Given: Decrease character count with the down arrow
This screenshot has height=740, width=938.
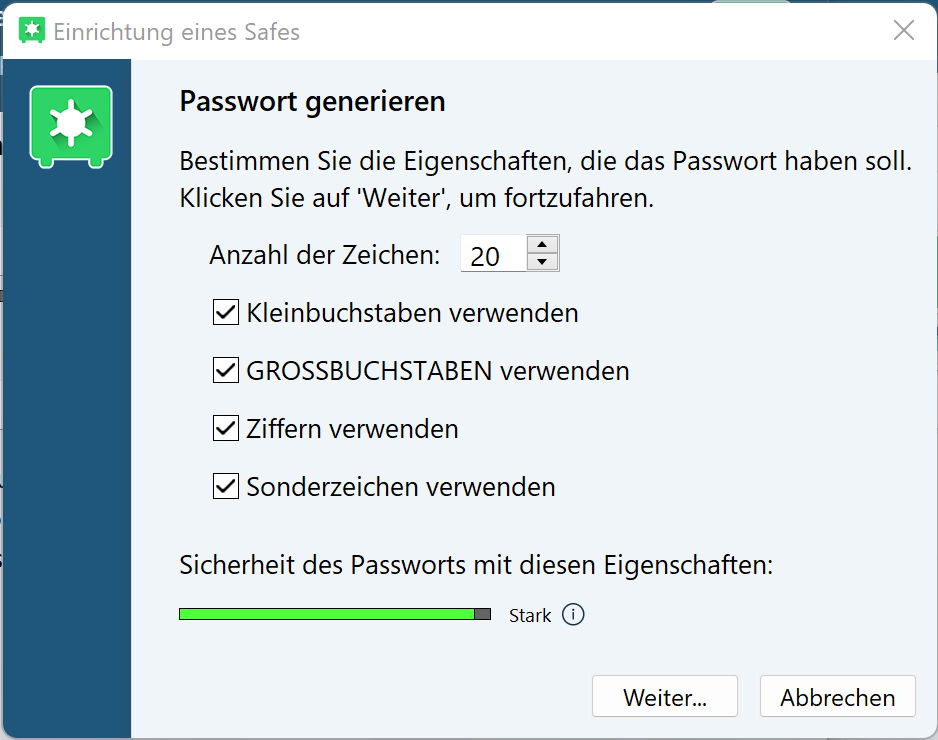Looking at the screenshot, I should (542, 262).
